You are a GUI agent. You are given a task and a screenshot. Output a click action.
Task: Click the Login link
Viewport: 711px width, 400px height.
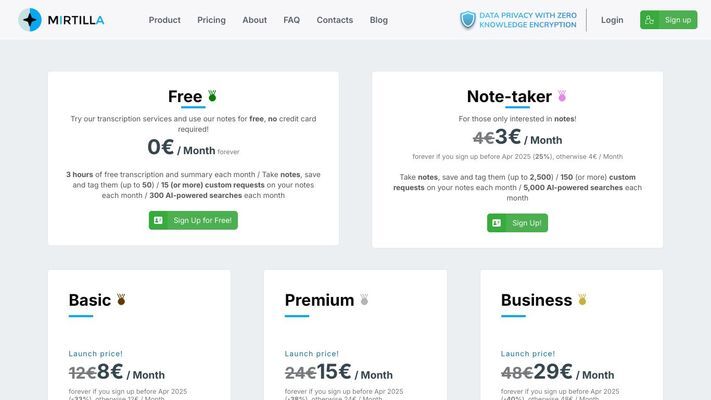click(x=612, y=20)
